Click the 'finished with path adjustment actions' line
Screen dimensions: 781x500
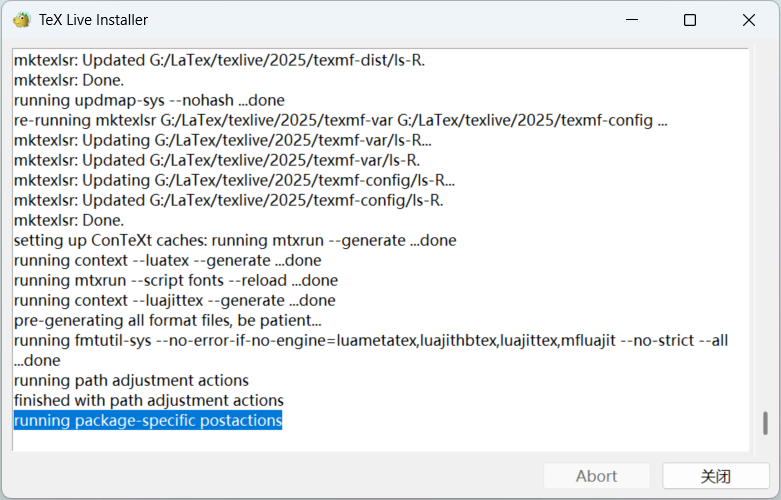[148, 400]
